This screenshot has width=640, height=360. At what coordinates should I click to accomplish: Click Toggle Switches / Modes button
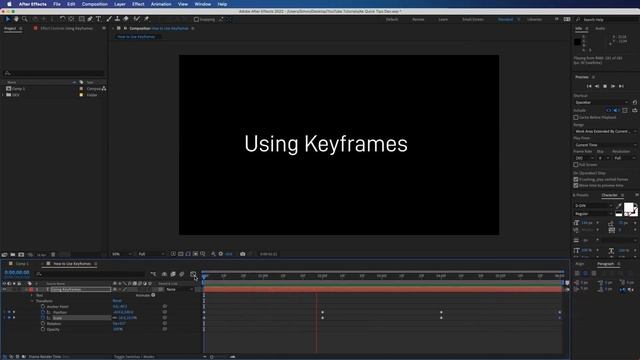134,357
